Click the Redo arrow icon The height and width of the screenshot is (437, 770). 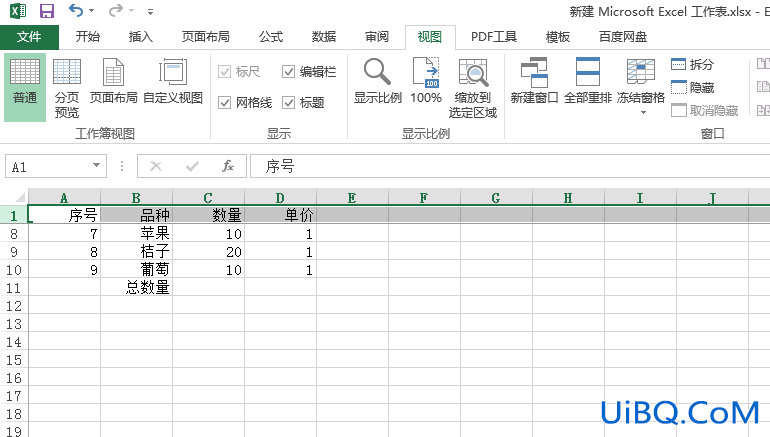(x=115, y=10)
